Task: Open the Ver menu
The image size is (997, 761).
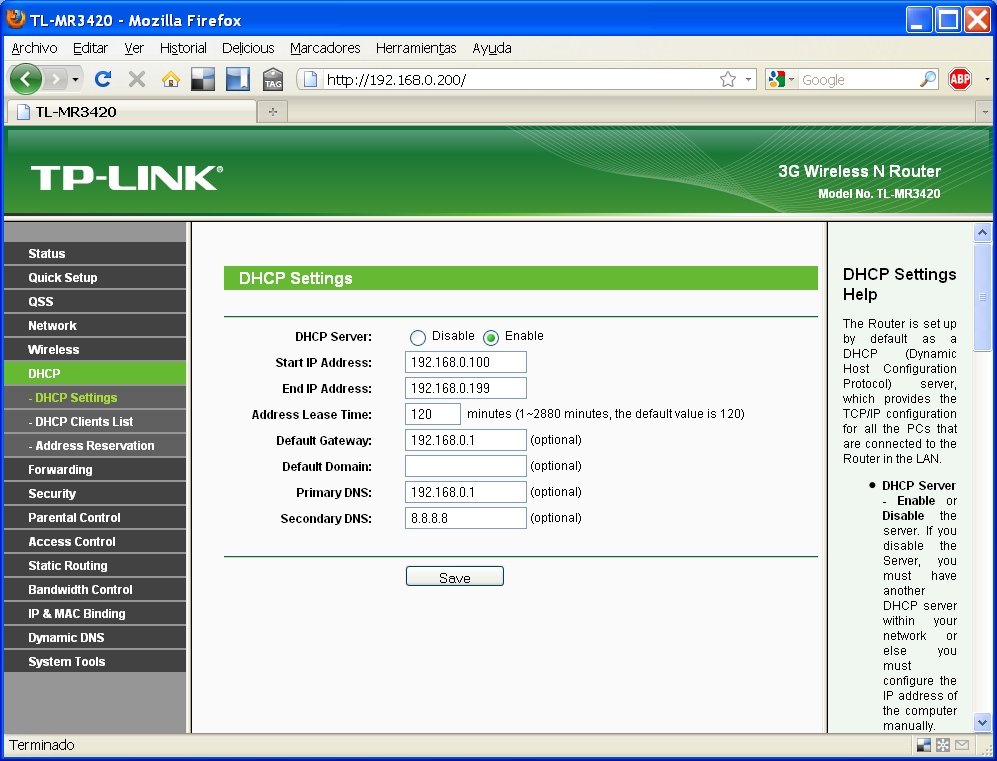Action: click(x=134, y=48)
